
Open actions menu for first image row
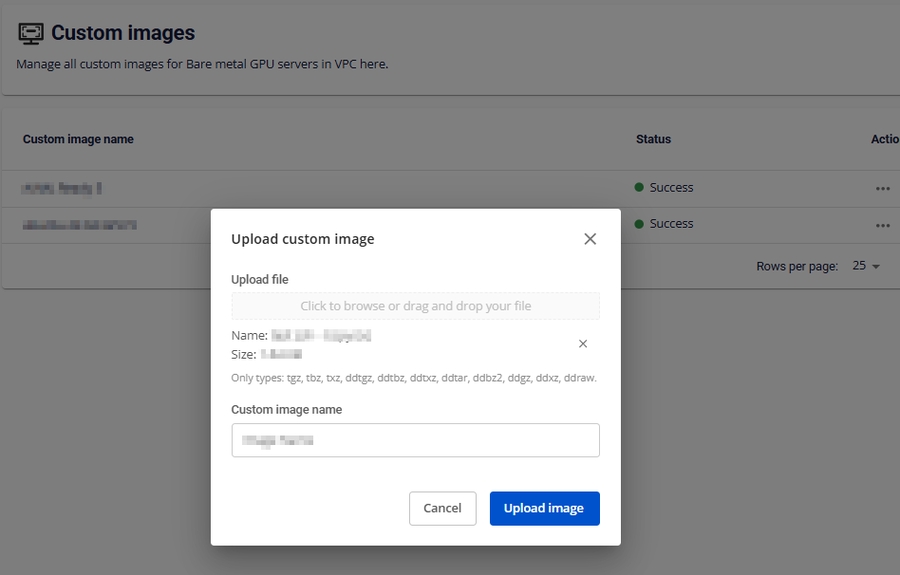tap(882, 188)
